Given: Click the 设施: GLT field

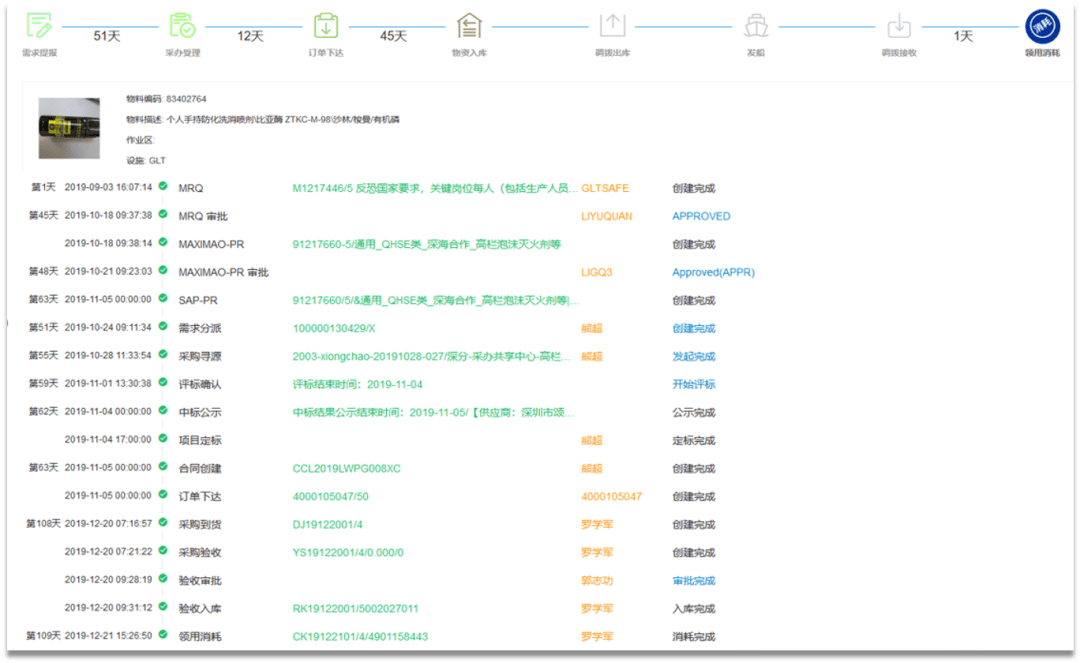Looking at the screenshot, I should tap(146, 160).
